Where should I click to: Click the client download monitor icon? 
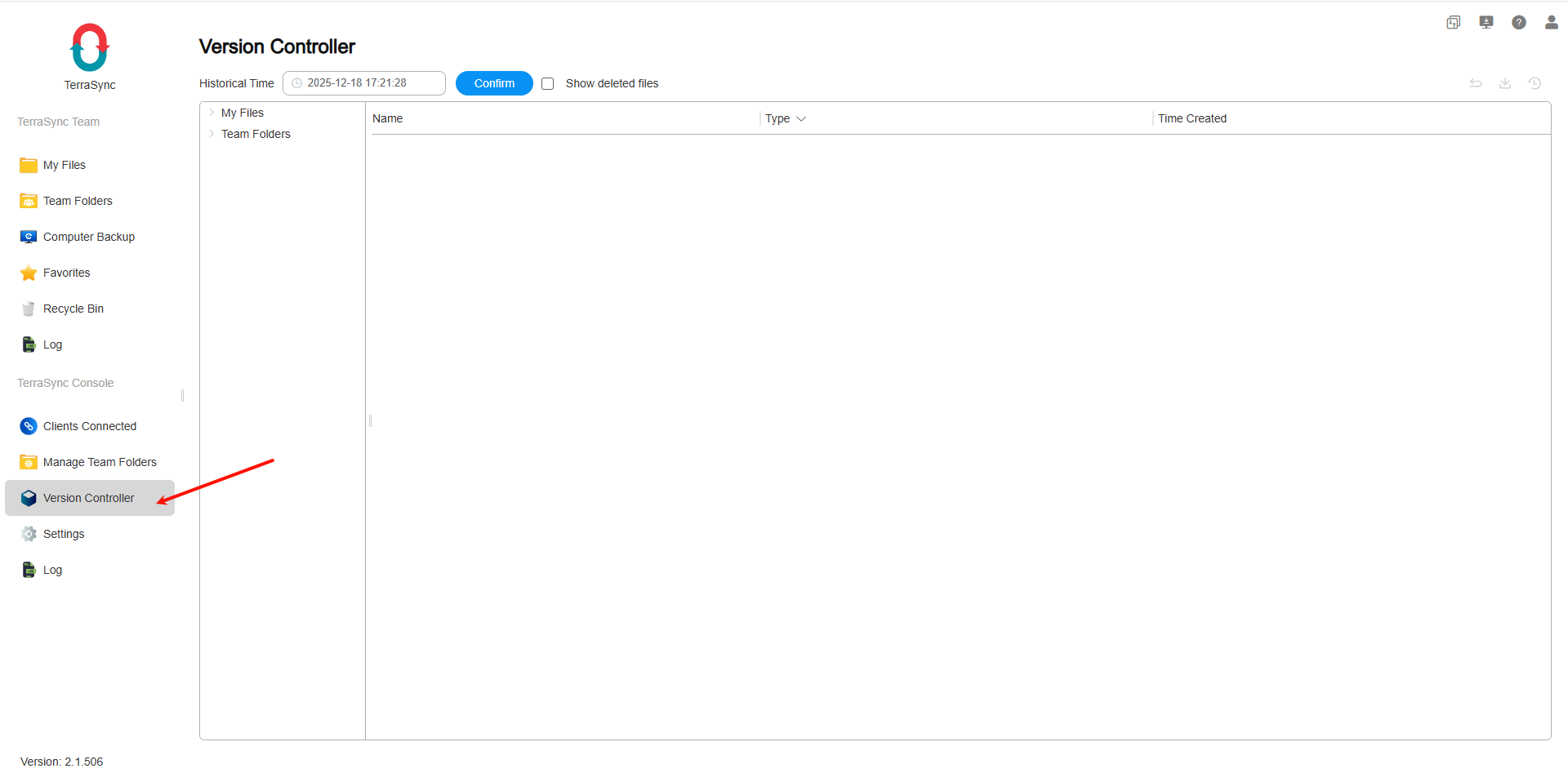point(1486,23)
